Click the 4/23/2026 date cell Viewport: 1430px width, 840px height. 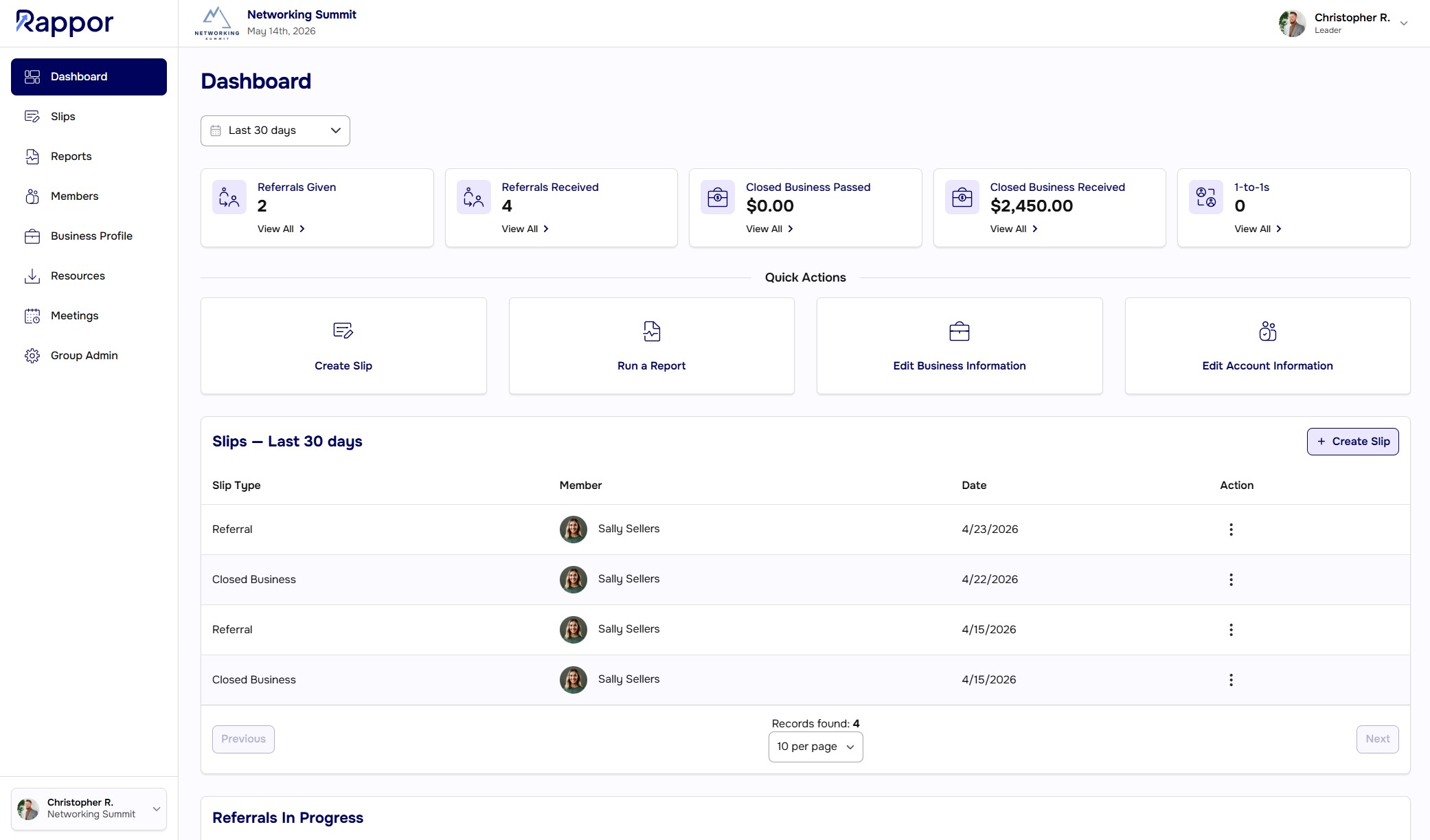point(990,530)
